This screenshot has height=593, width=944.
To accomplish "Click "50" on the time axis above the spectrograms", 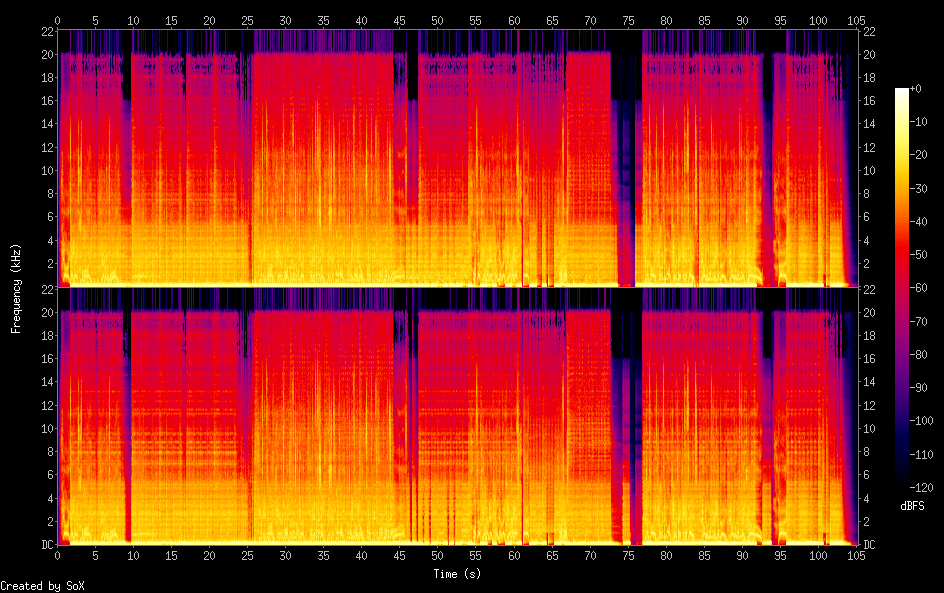I will coord(438,20).
